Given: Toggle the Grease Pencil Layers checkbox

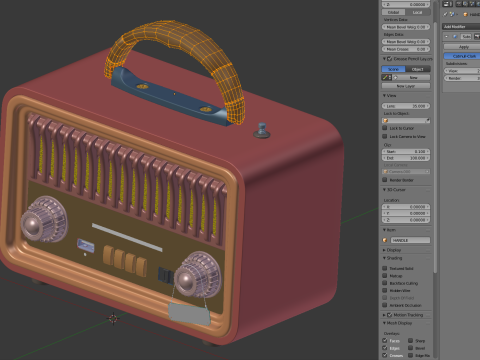Looking at the screenshot, I should (x=389, y=59).
